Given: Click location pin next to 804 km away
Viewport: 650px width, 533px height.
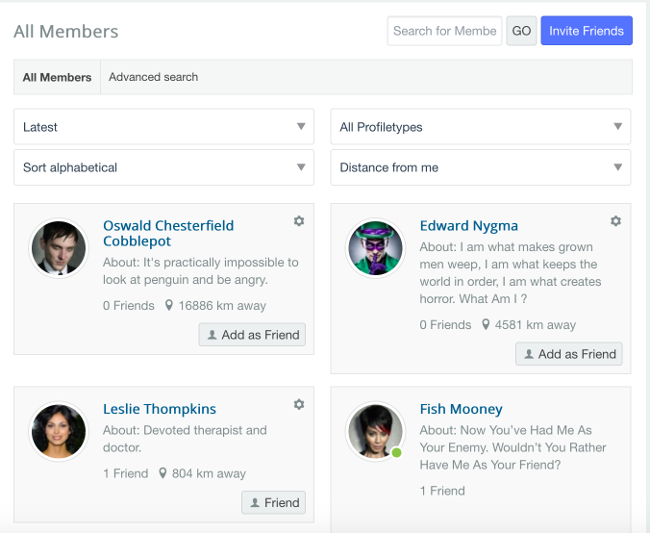Looking at the screenshot, I should point(162,473).
